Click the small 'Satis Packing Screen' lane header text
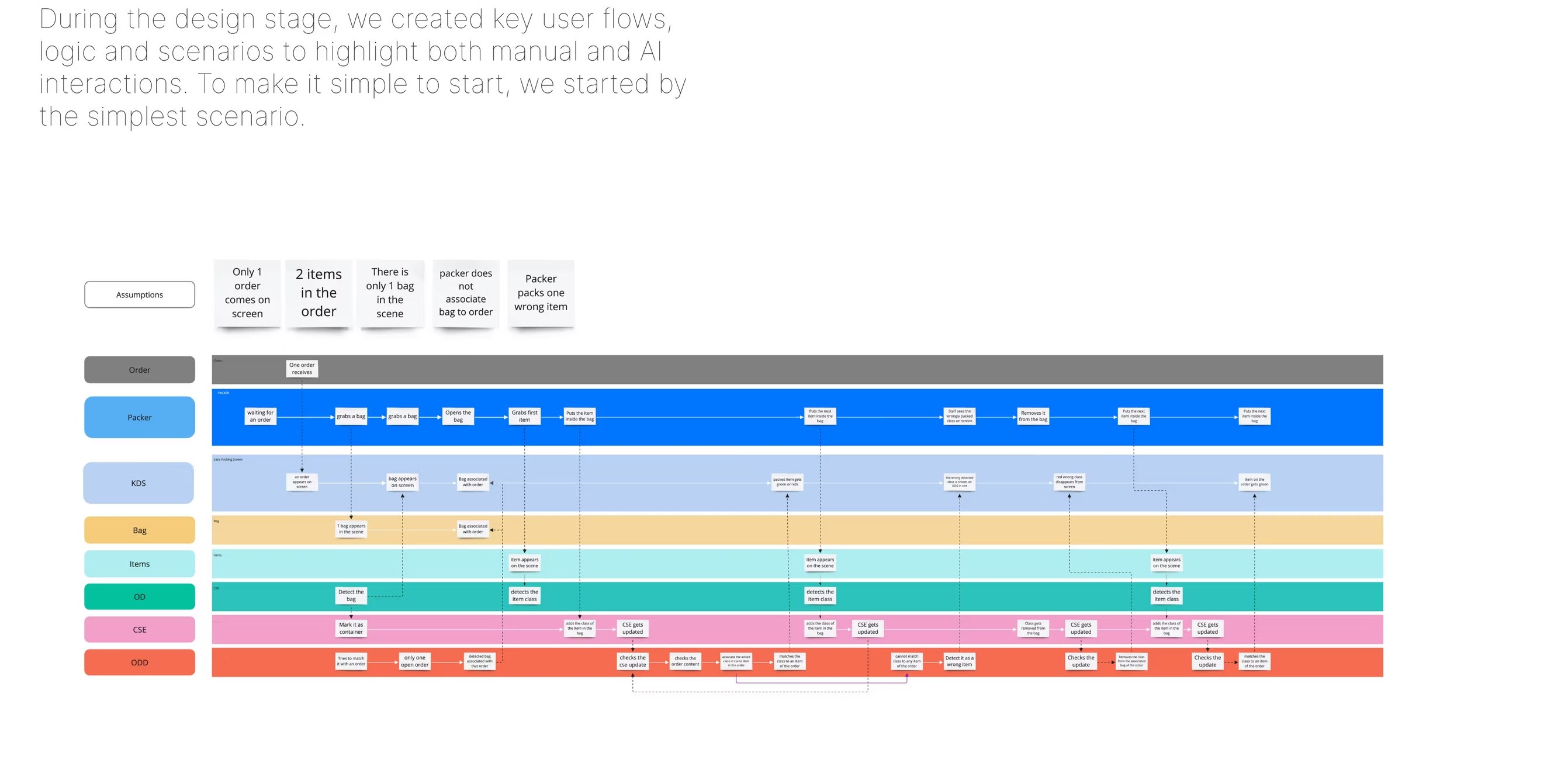 [x=228, y=460]
